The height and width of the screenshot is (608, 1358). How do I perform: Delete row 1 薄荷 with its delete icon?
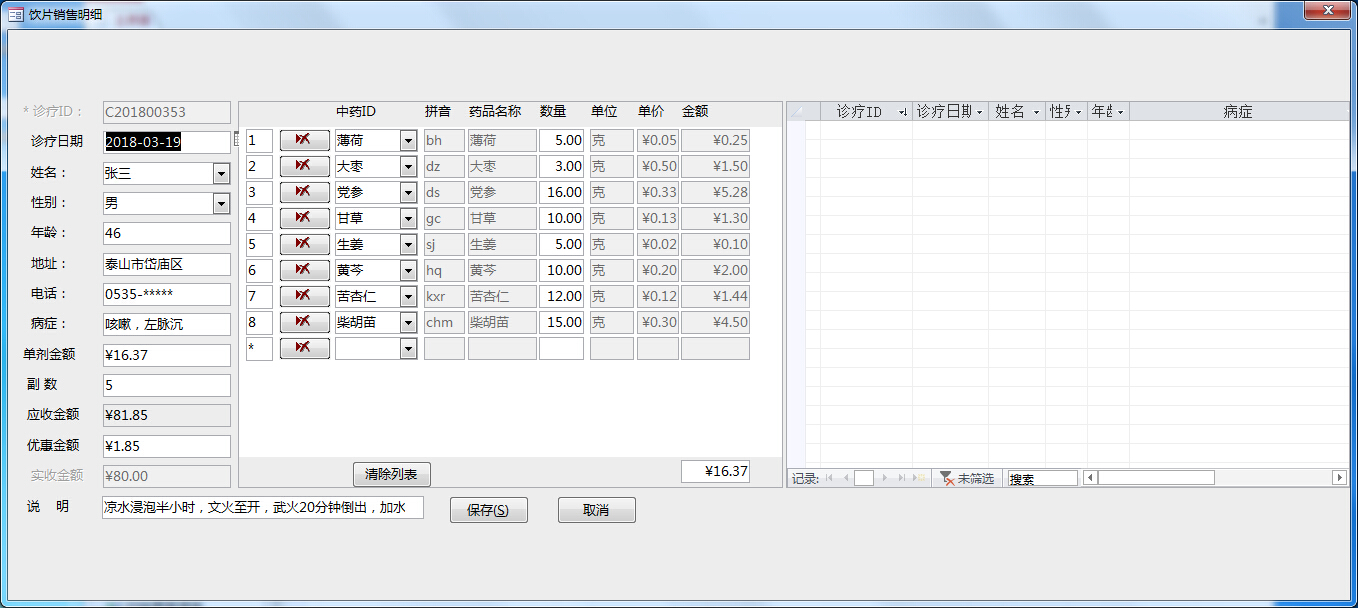304,140
